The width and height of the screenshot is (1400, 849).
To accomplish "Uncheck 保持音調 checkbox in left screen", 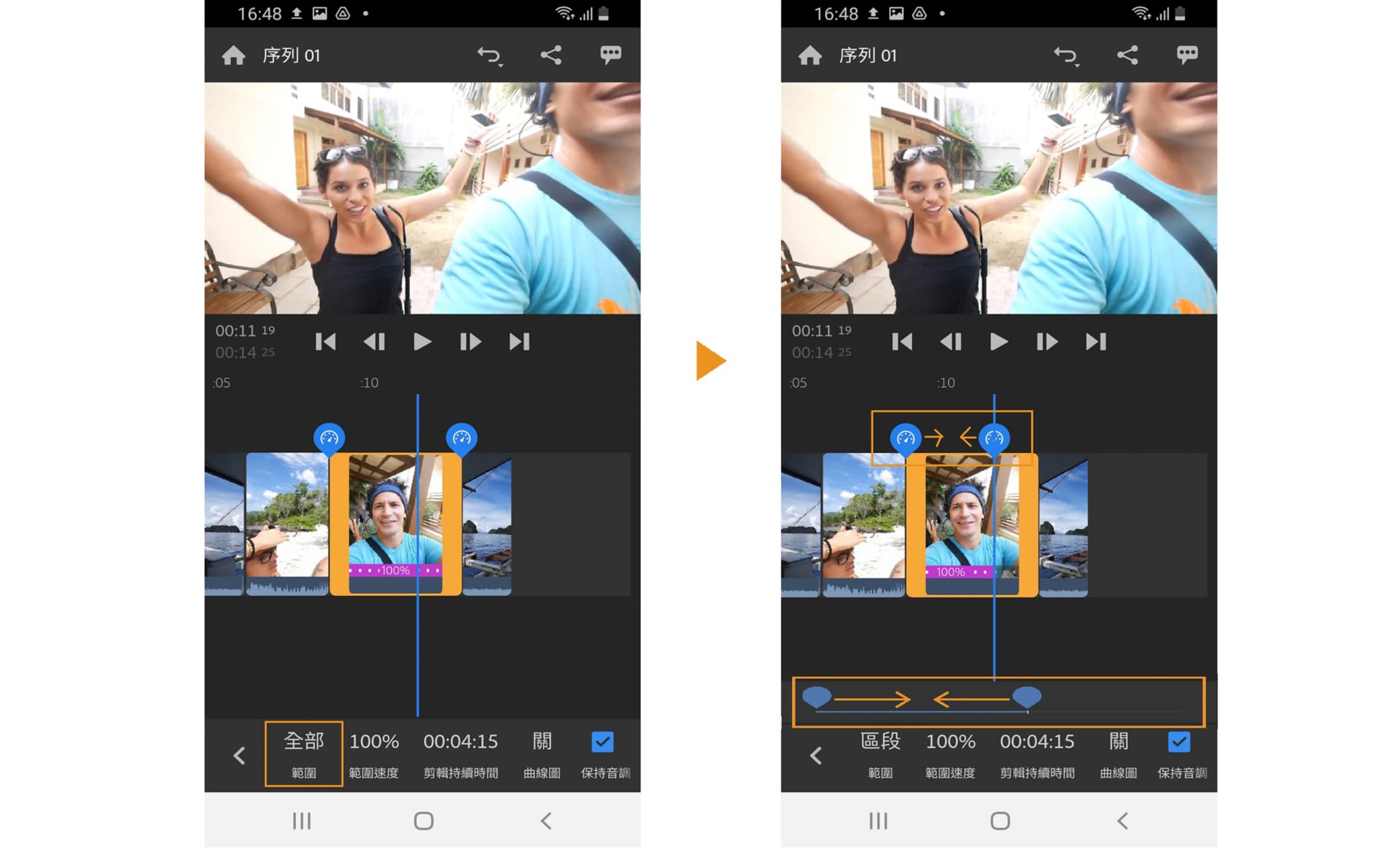I will click(602, 742).
